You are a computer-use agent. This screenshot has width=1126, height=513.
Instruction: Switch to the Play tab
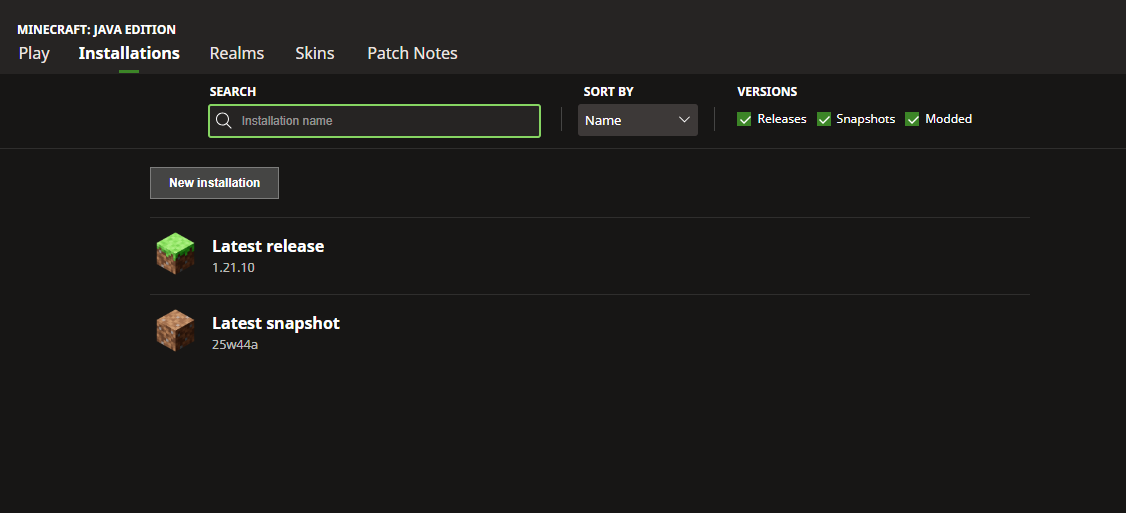click(34, 53)
